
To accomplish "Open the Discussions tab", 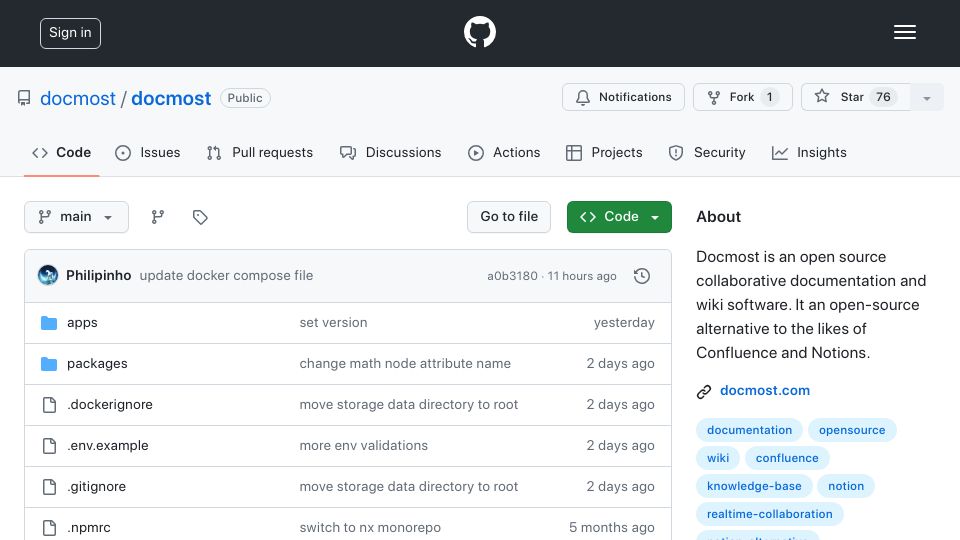I will [x=391, y=152].
